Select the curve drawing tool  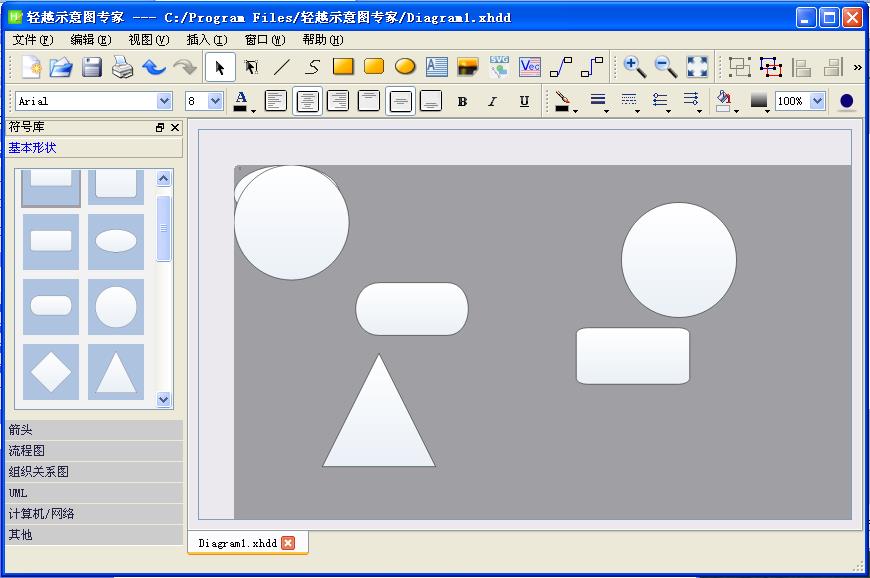(x=312, y=68)
